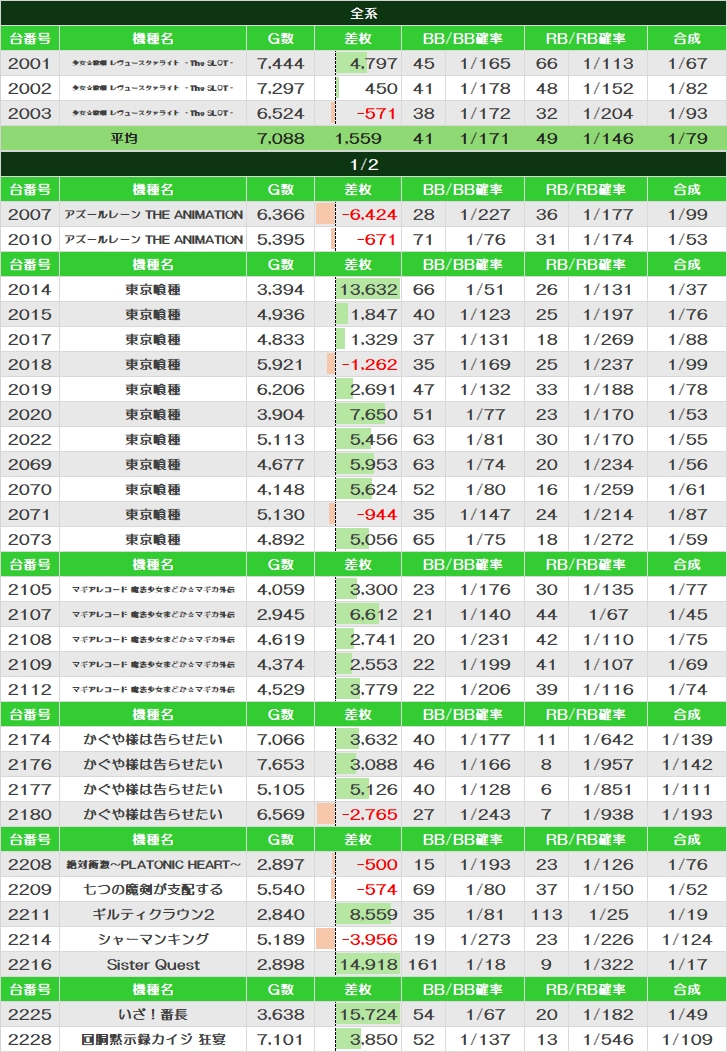The width and height of the screenshot is (727, 1052).
Task: Click シャーマンキング machine name
Action: coord(153,939)
